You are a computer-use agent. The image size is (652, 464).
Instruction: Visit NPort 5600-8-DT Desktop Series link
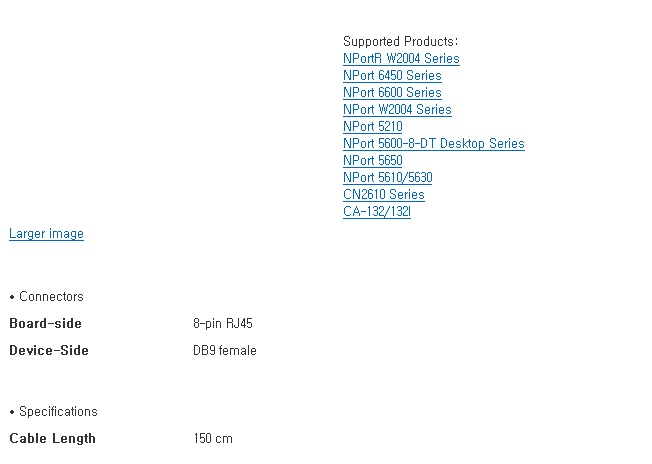point(433,144)
